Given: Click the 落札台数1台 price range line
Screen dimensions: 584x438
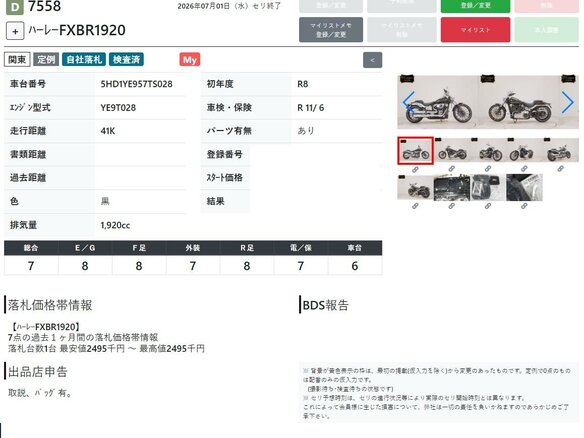Looking at the screenshot, I should (x=107, y=349).
